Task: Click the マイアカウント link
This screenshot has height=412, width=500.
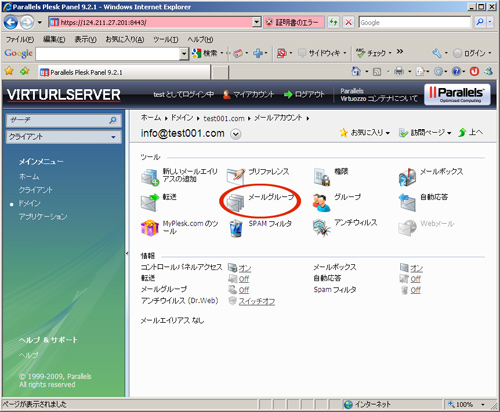Action: pyautogui.click(x=249, y=95)
